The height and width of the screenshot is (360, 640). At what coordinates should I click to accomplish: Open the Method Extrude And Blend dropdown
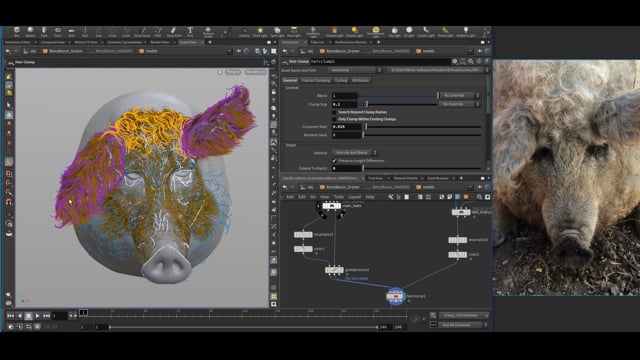(x=355, y=153)
